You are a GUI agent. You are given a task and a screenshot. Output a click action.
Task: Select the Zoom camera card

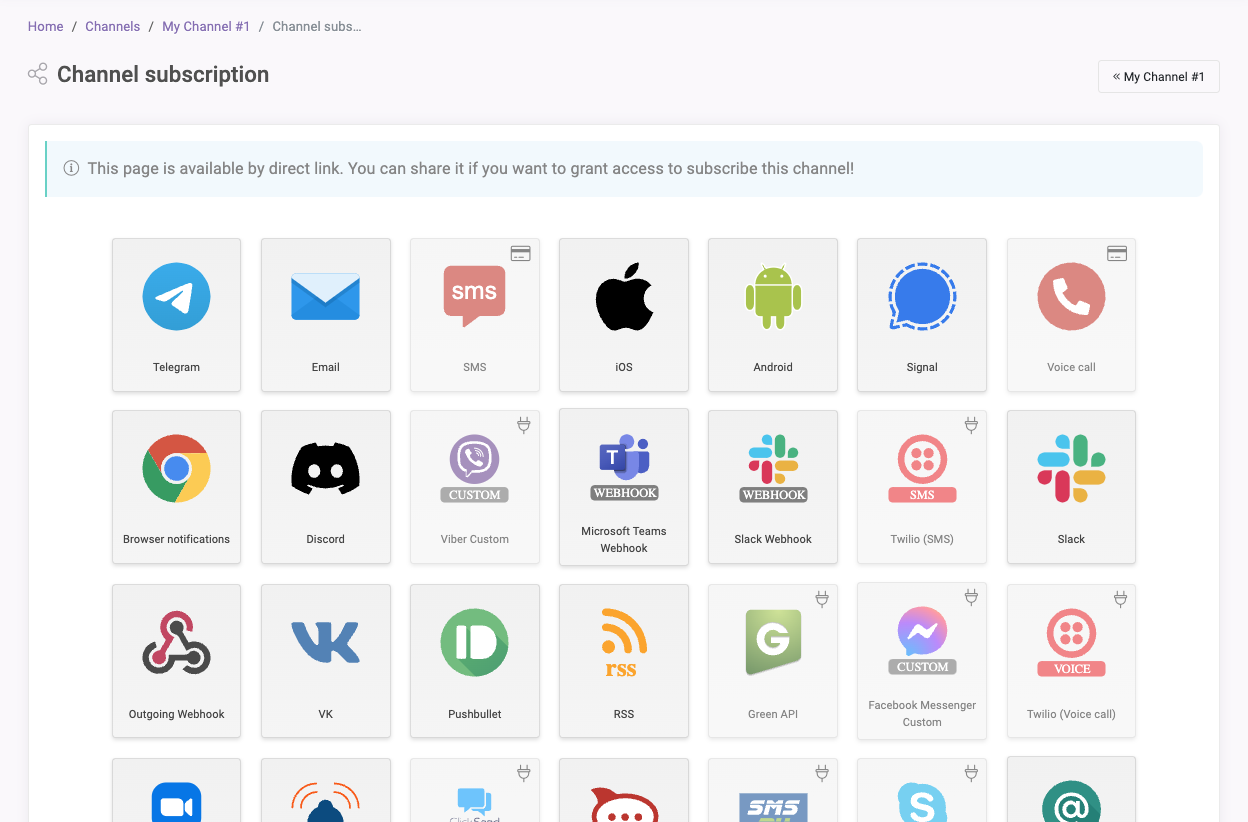[176, 790]
